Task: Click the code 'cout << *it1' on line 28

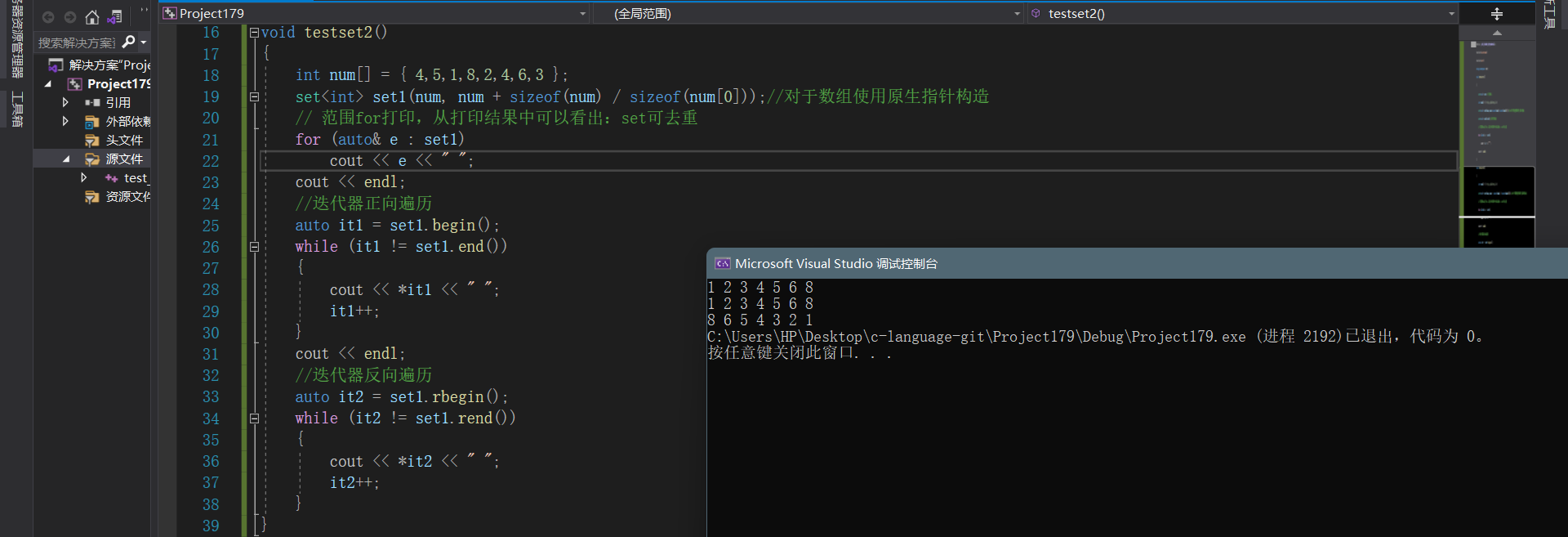Action: coord(381,290)
